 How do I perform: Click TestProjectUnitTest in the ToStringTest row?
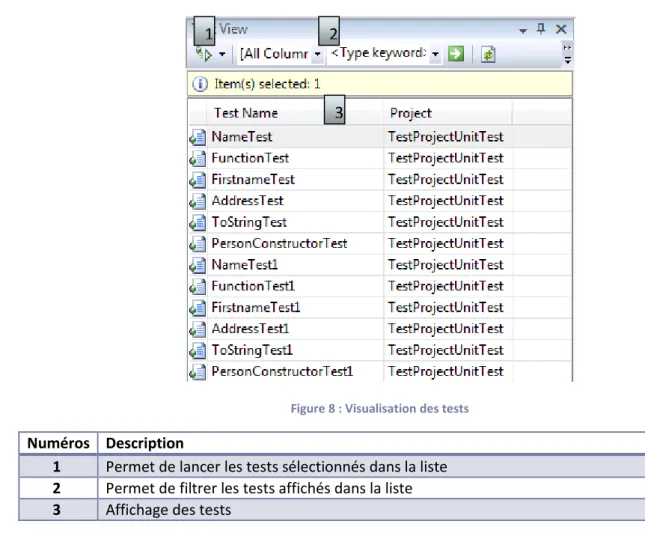pyautogui.click(x=445, y=222)
